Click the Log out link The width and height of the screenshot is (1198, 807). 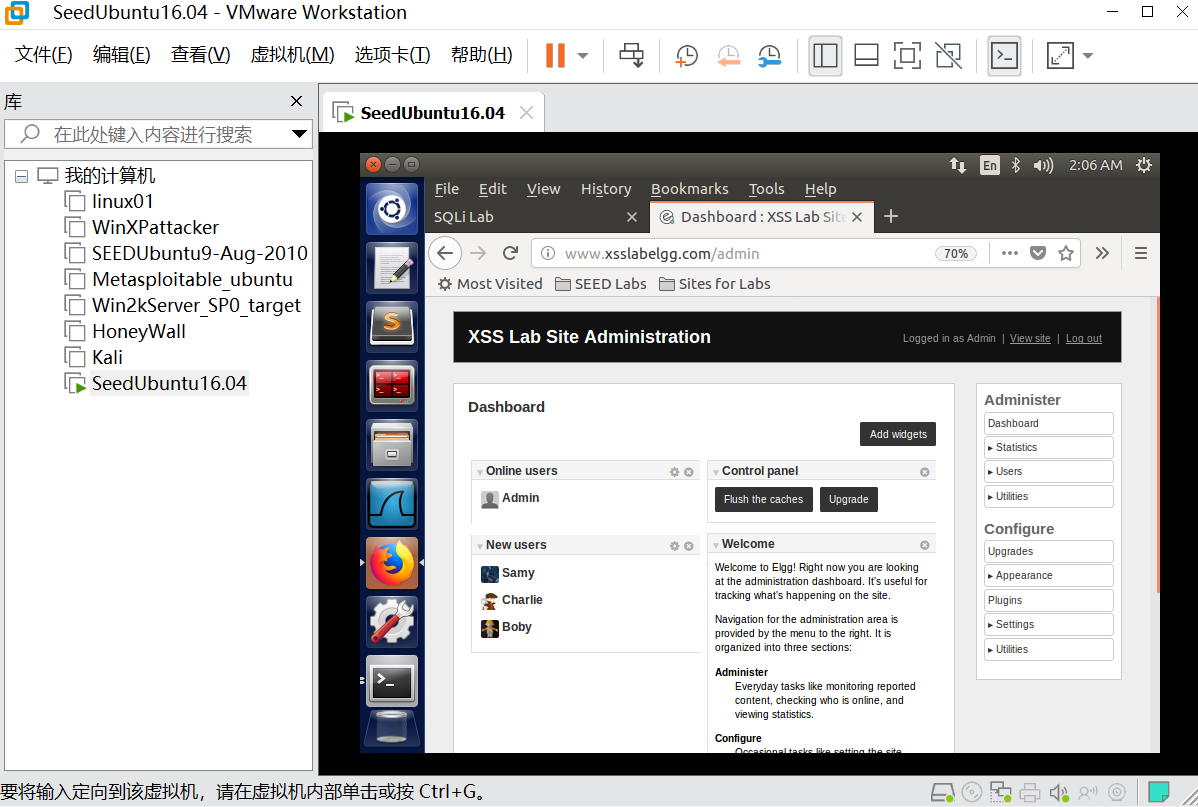point(1083,339)
